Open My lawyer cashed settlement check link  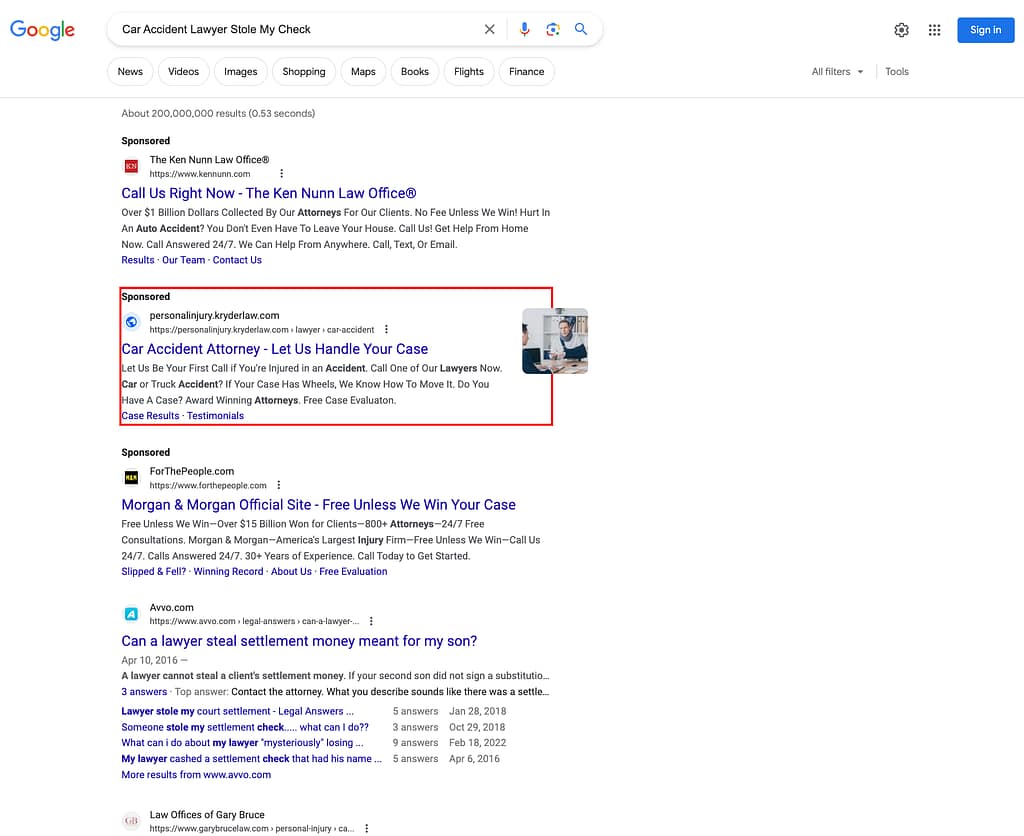tap(251, 759)
